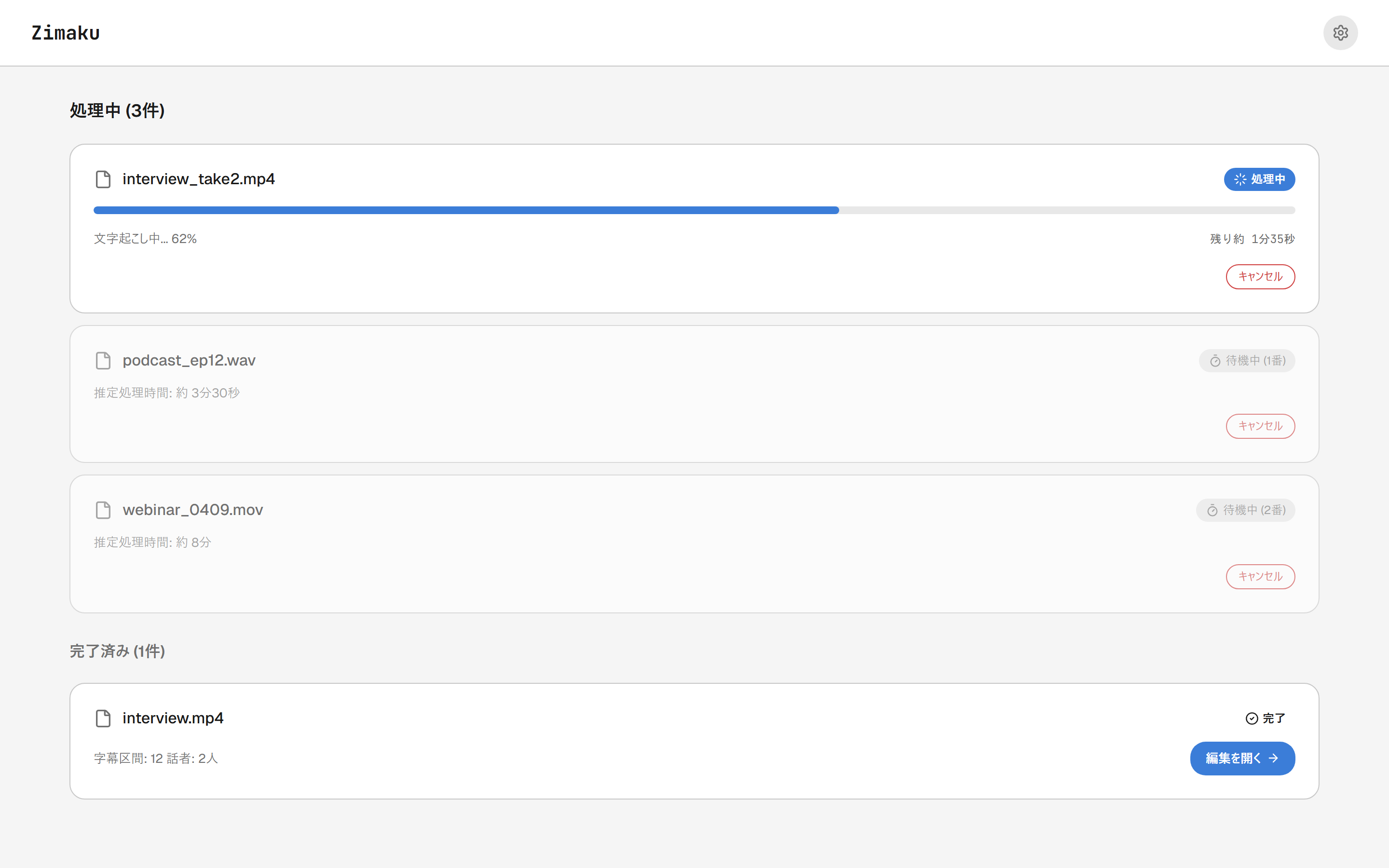Open settings via the gear icon
Screen dimensions: 1389x868
click(x=1340, y=33)
